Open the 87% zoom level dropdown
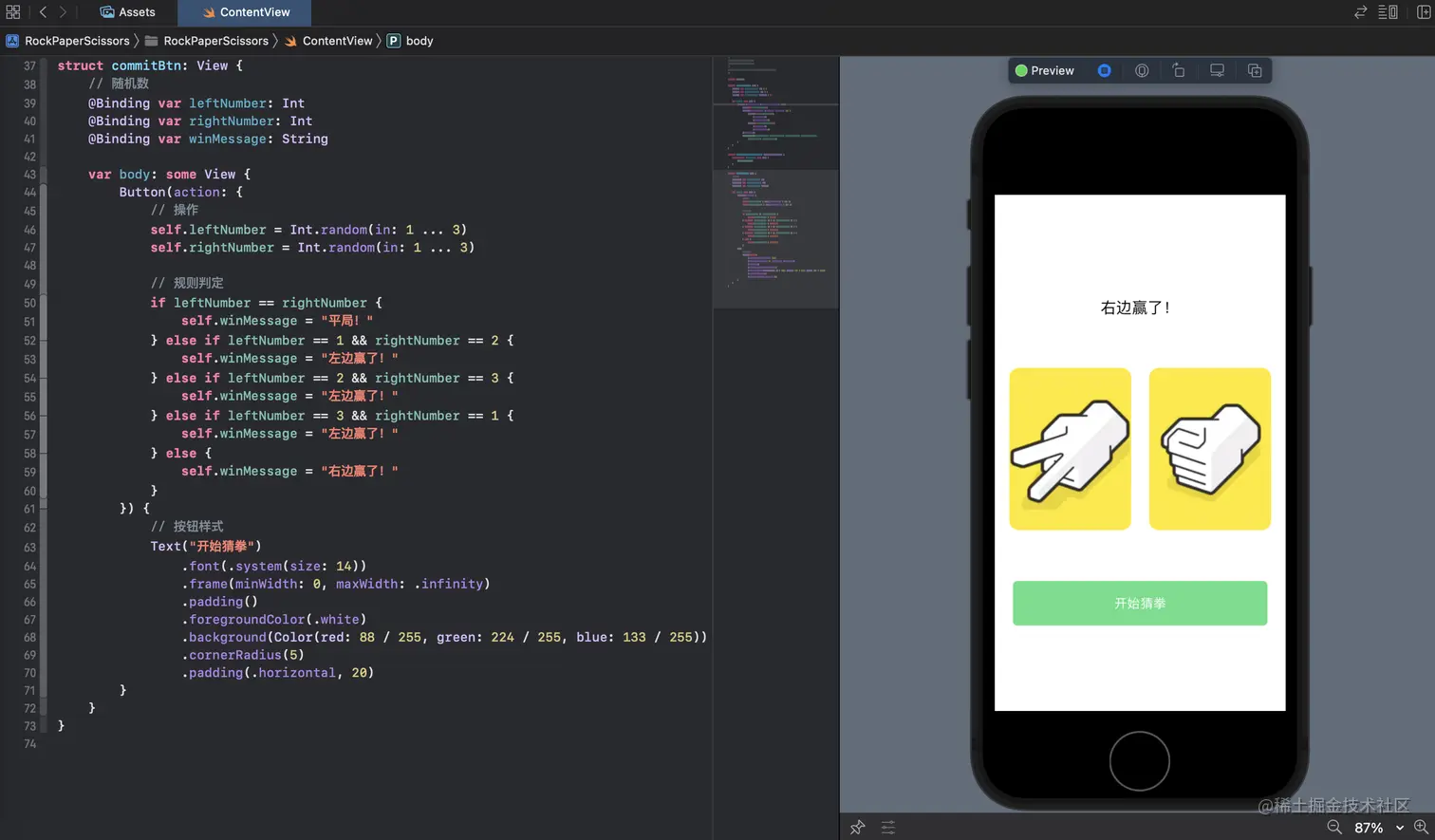 [1378, 828]
